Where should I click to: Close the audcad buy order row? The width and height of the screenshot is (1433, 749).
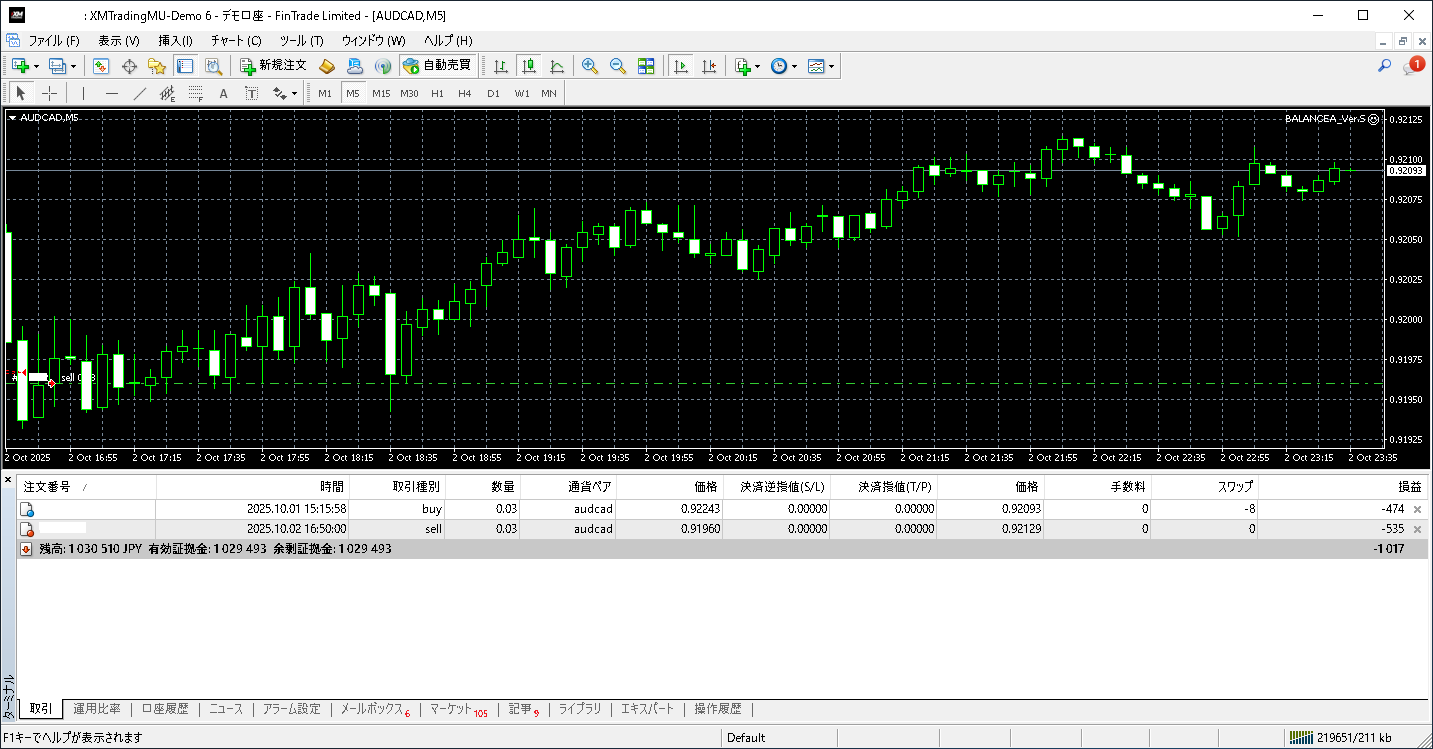(x=1417, y=509)
